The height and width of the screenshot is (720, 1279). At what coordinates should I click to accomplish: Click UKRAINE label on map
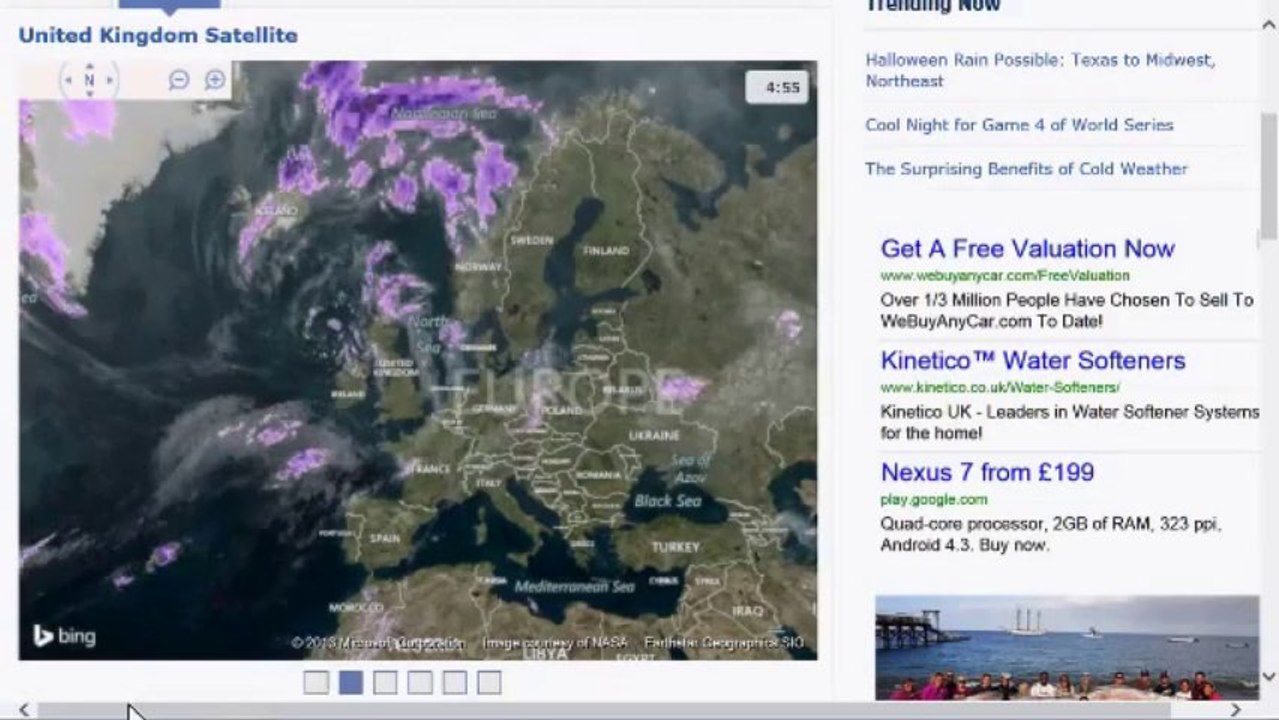coord(654,435)
